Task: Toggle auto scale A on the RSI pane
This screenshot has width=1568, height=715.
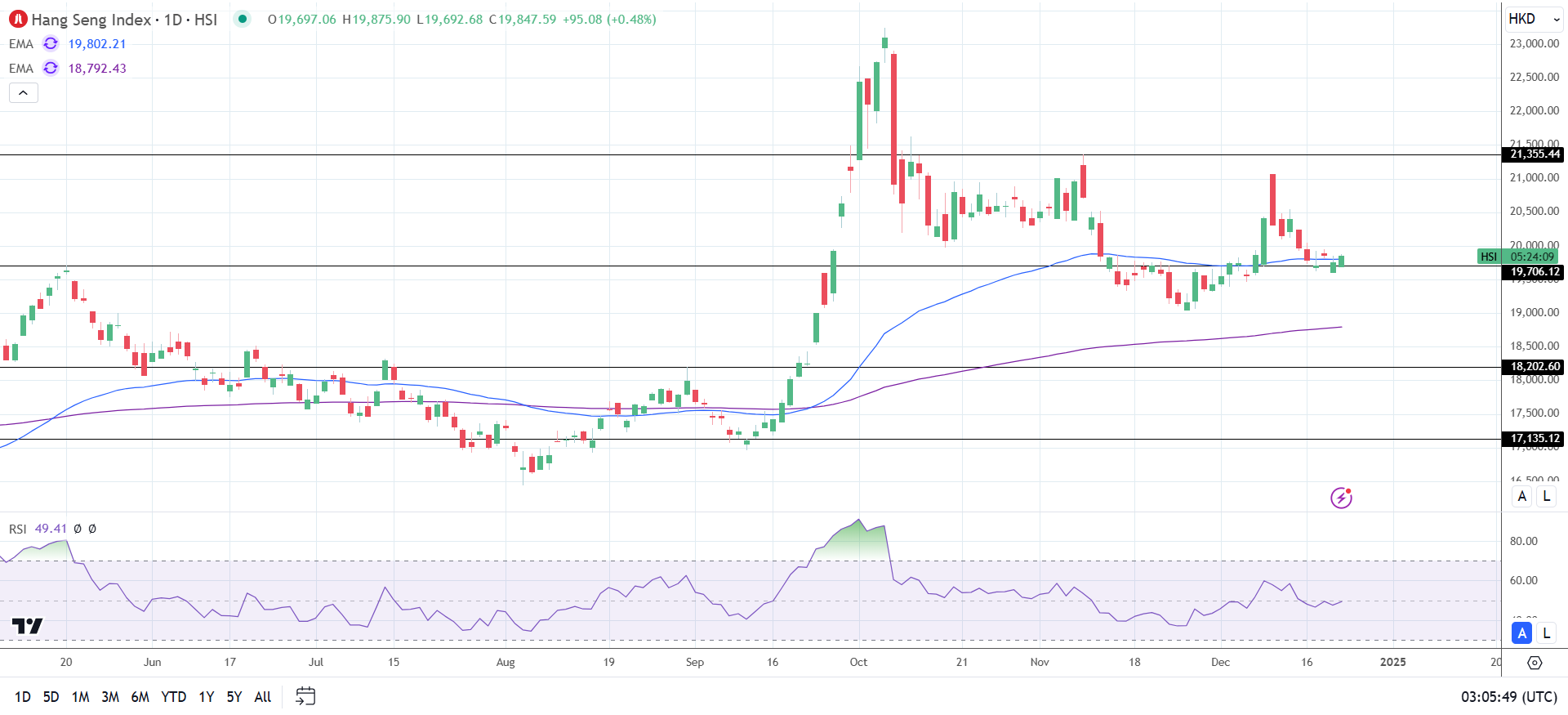Action: [x=1521, y=632]
